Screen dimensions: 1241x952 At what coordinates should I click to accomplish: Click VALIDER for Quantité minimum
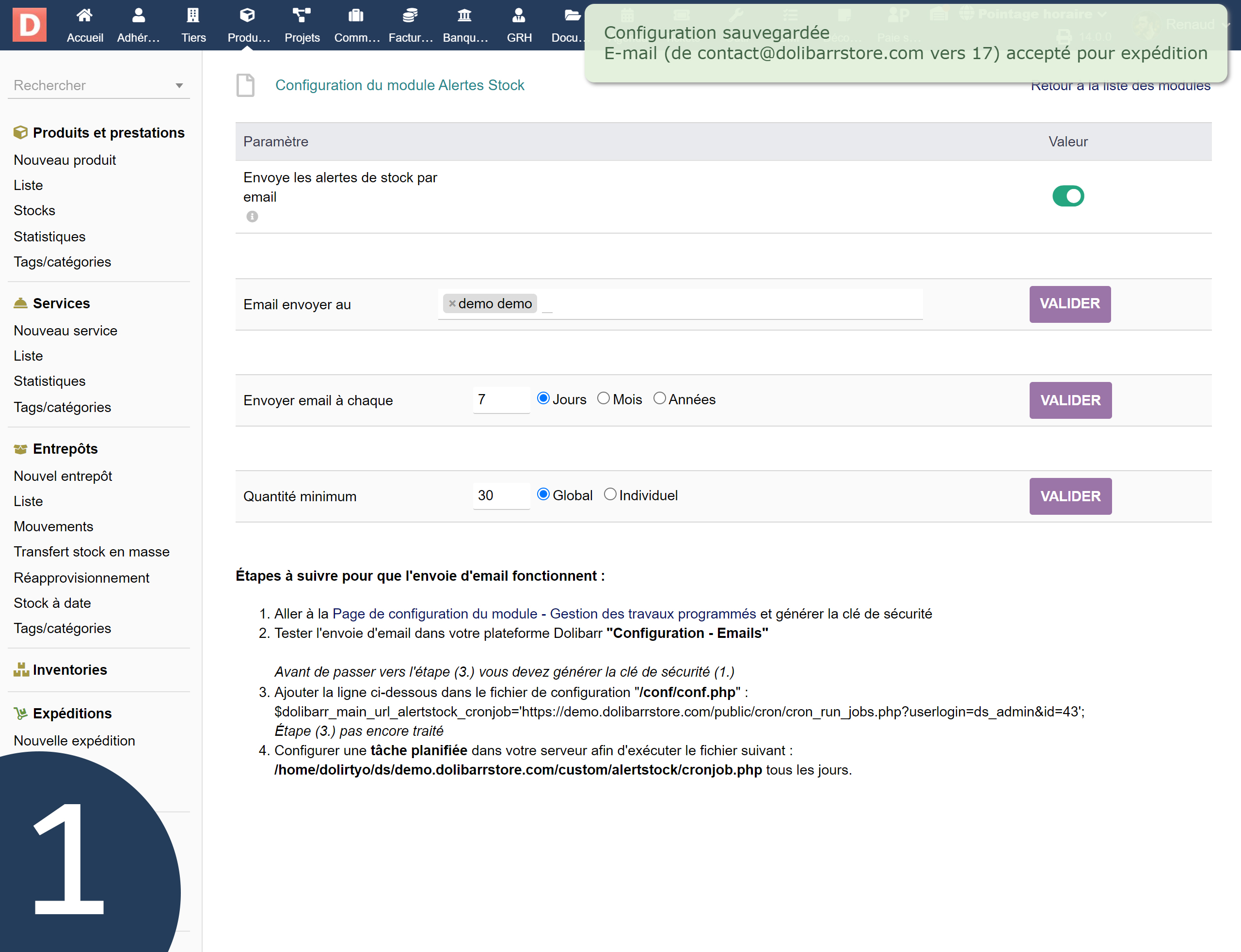[1070, 496]
